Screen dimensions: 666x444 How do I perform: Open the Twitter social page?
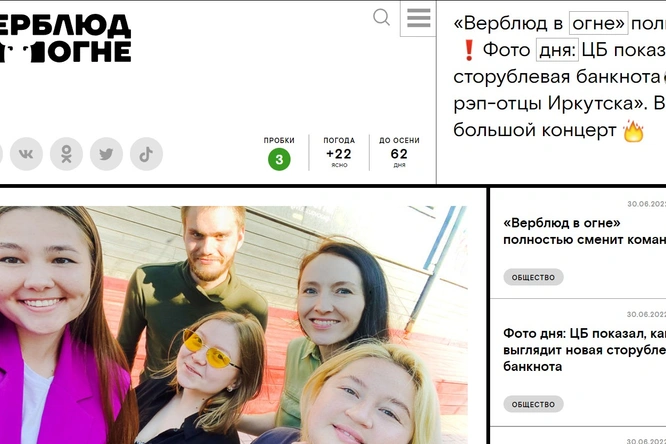pos(106,154)
